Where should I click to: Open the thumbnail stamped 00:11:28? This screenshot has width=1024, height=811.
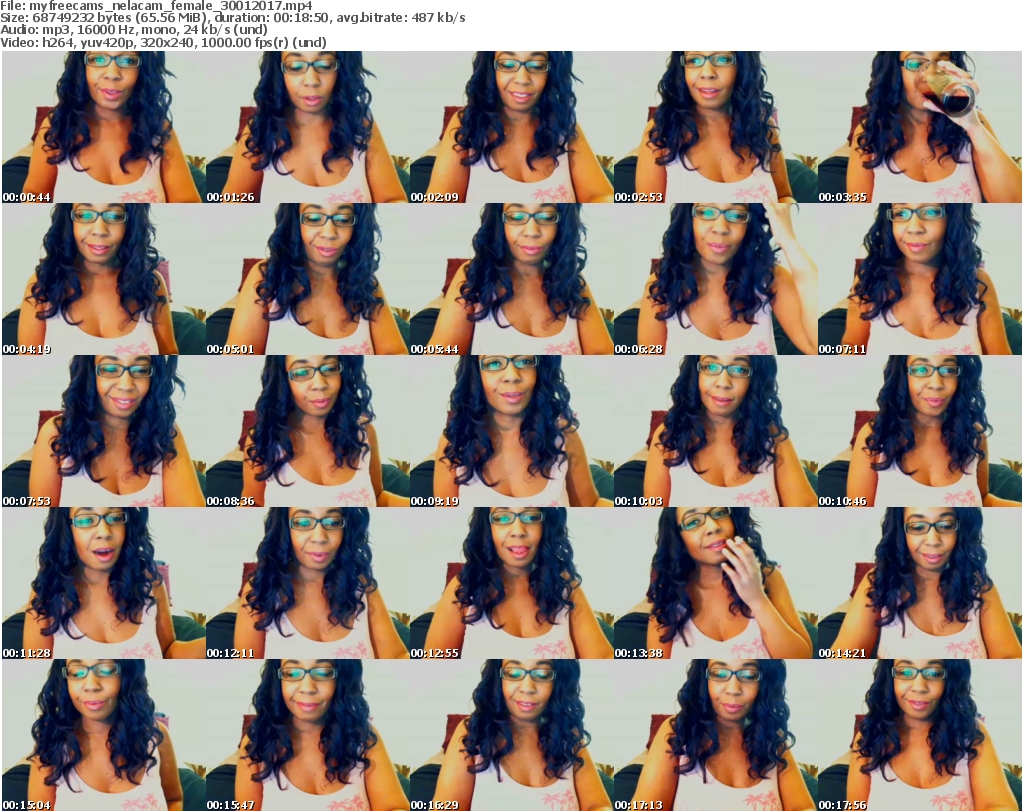coord(103,583)
